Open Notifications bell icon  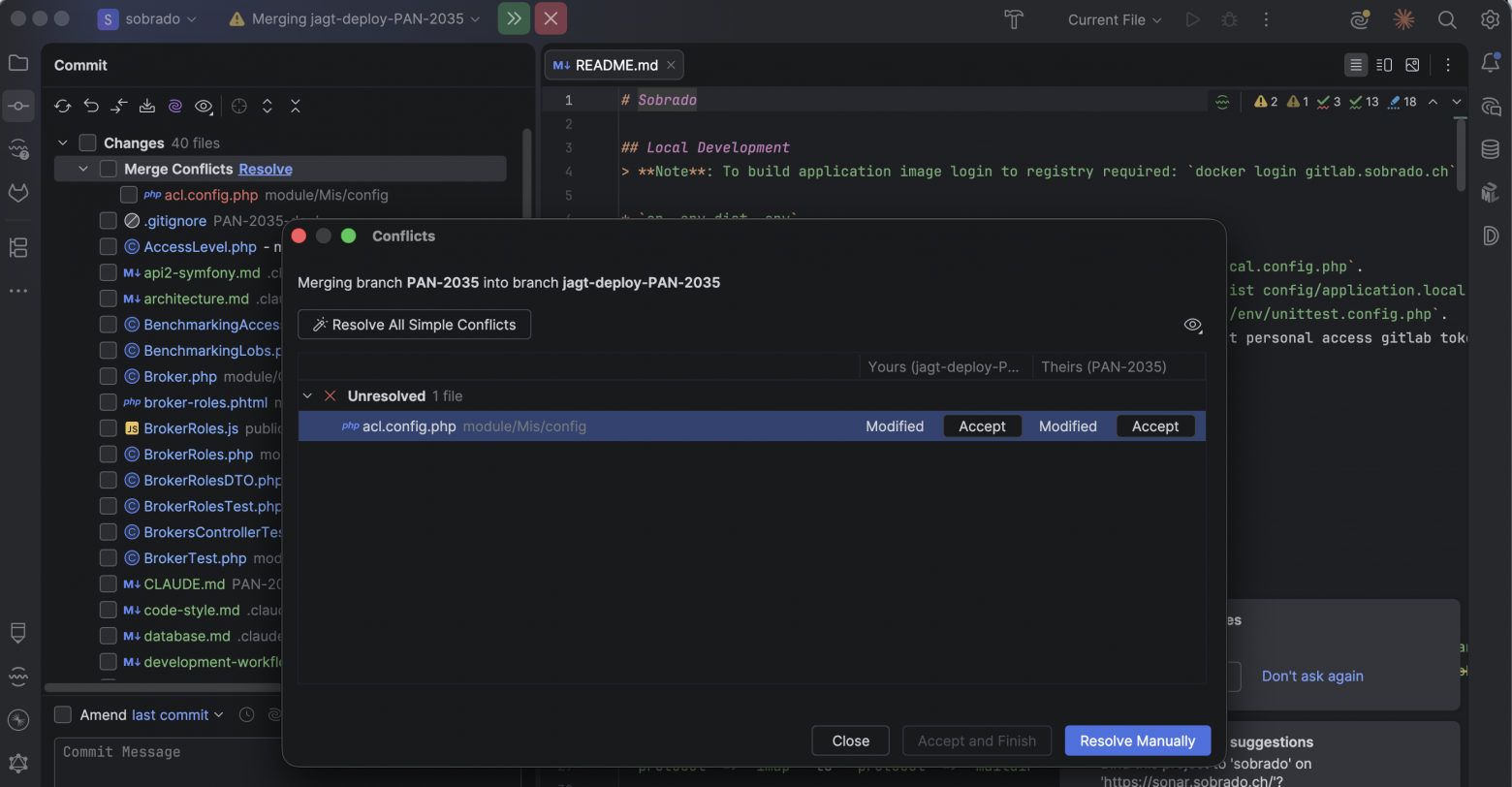1491,64
